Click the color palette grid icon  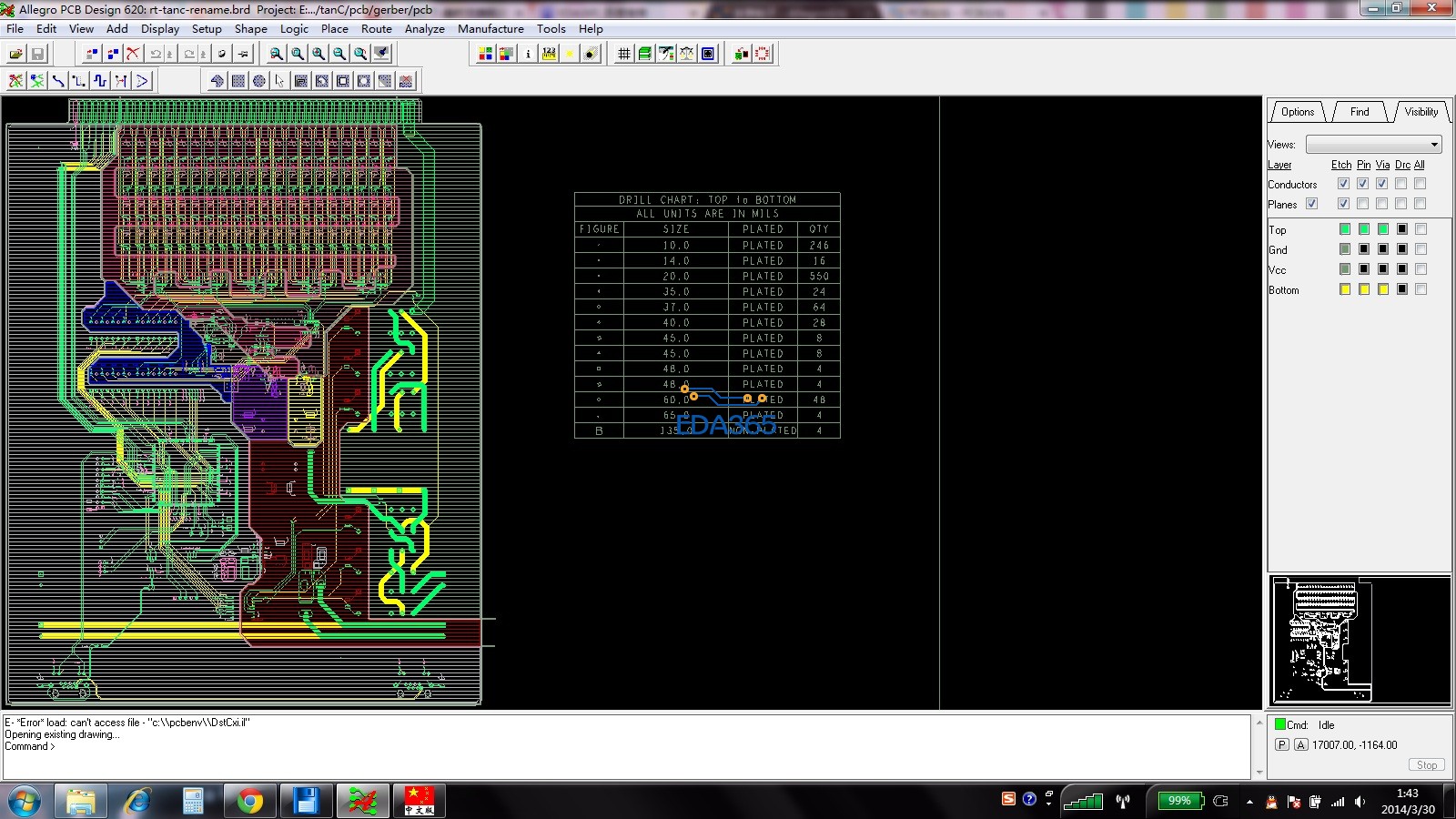pyautogui.click(x=486, y=54)
